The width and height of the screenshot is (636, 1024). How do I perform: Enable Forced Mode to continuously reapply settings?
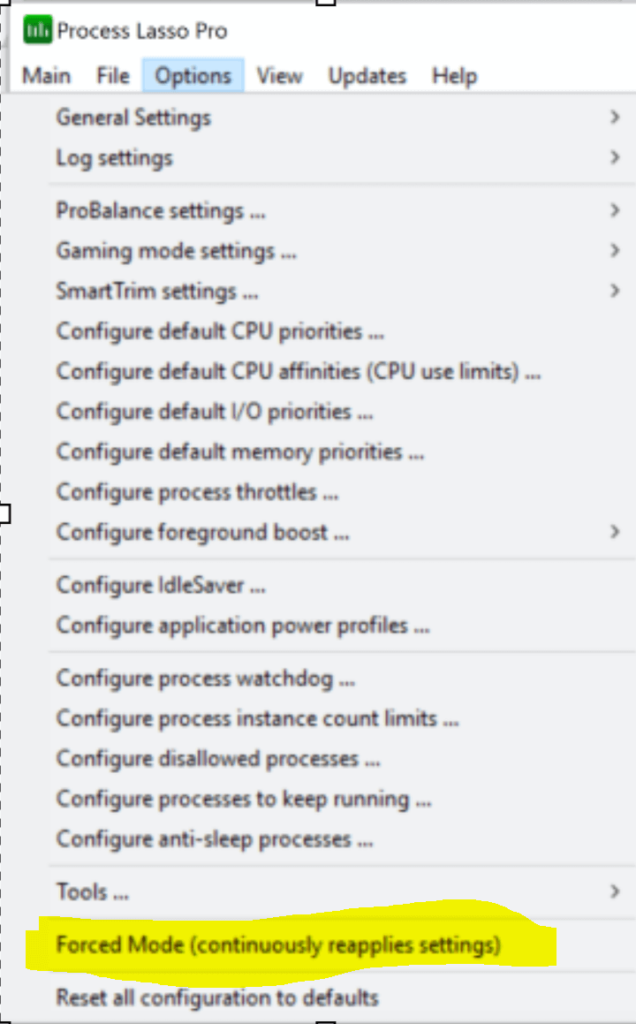pyautogui.click(x=280, y=945)
